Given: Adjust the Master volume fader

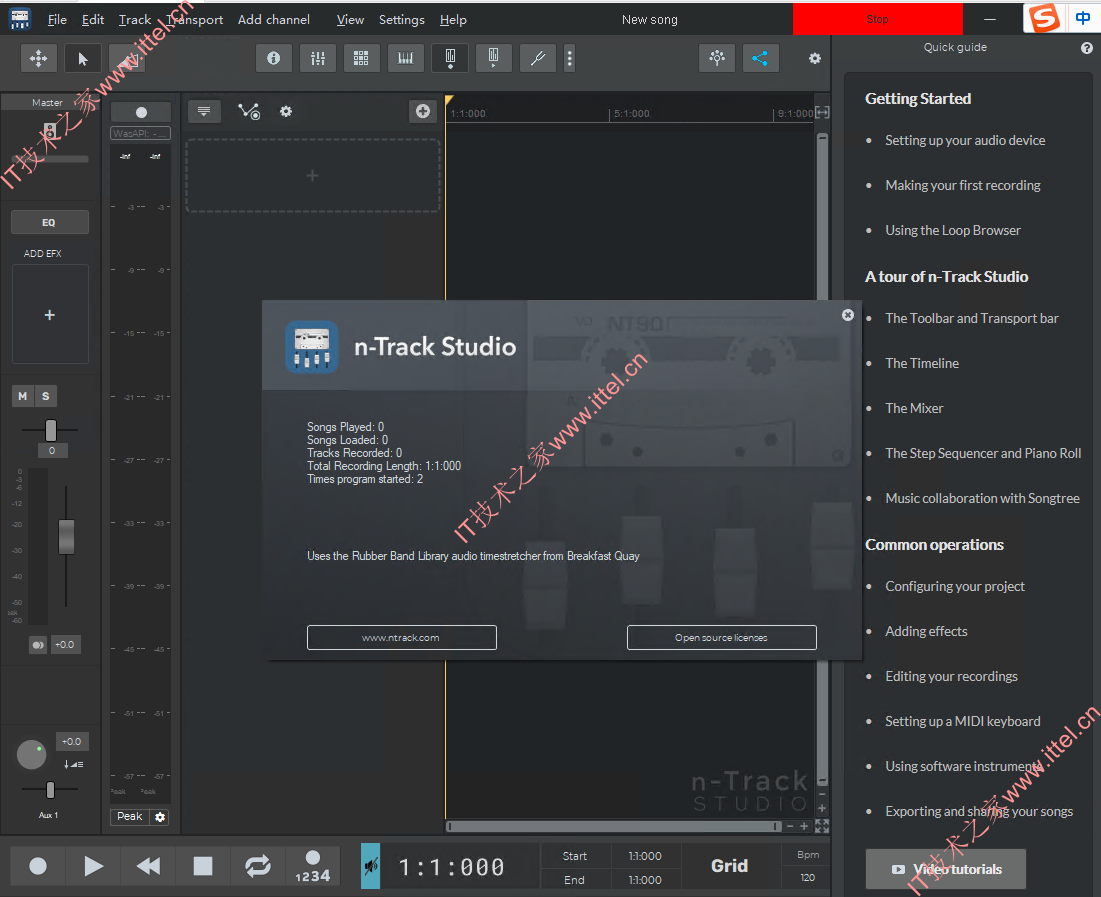Looking at the screenshot, I should [x=66, y=537].
